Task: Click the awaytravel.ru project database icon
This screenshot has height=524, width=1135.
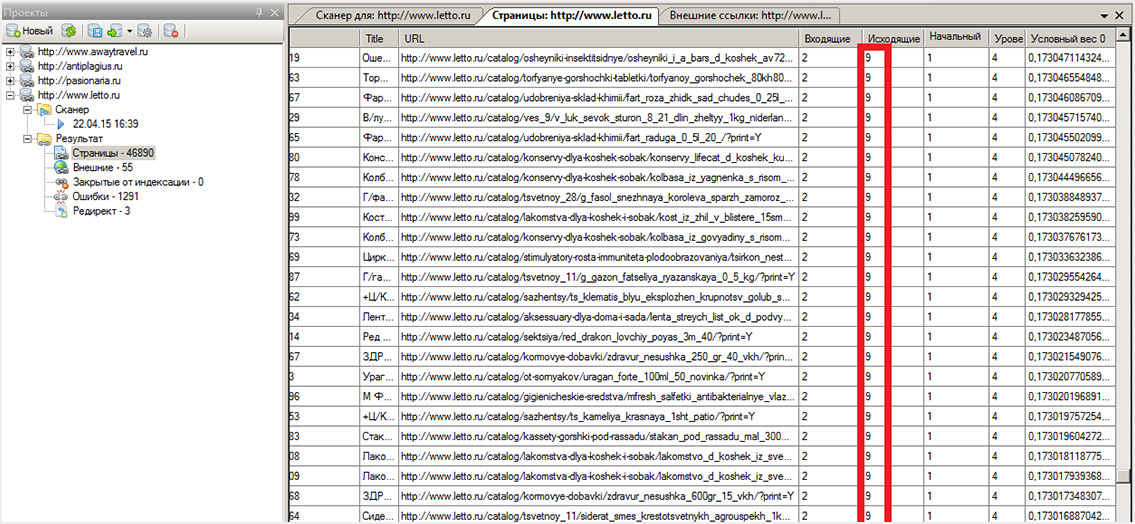Action: 27,52
